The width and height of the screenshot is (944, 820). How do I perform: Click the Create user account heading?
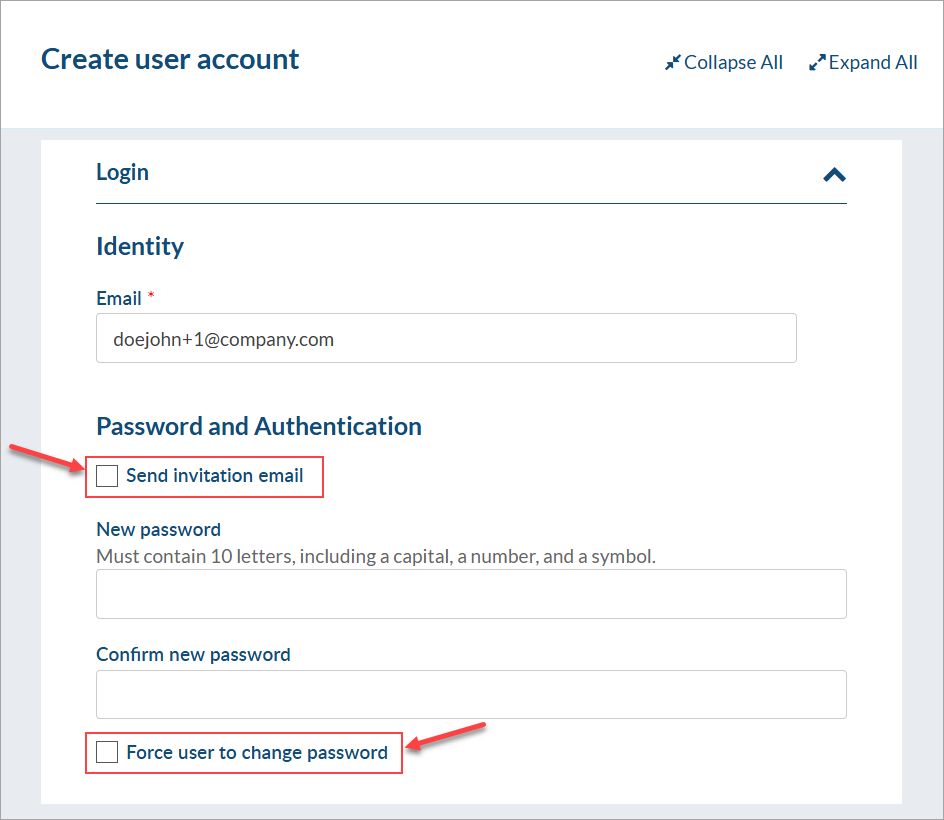[x=170, y=59]
